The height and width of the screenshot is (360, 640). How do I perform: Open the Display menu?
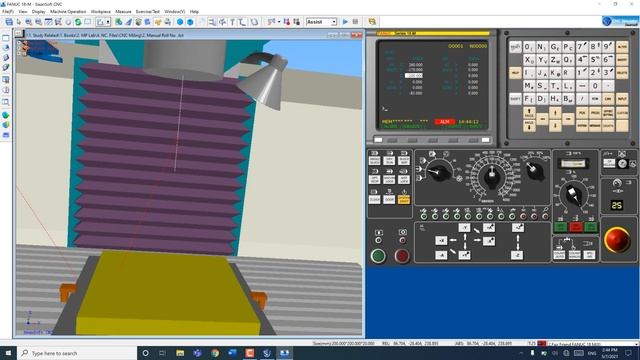[x=38, y=11]
